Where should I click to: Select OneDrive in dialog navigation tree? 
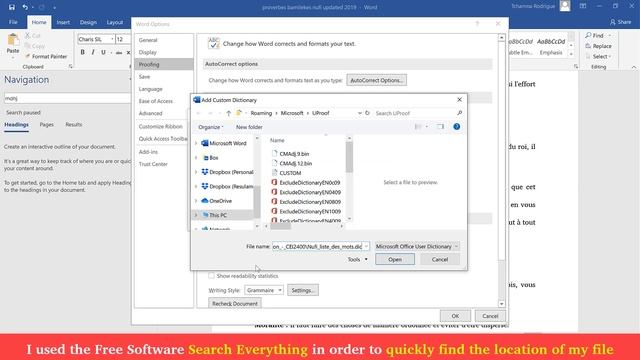pyautogui.click(x=216, y=201)
